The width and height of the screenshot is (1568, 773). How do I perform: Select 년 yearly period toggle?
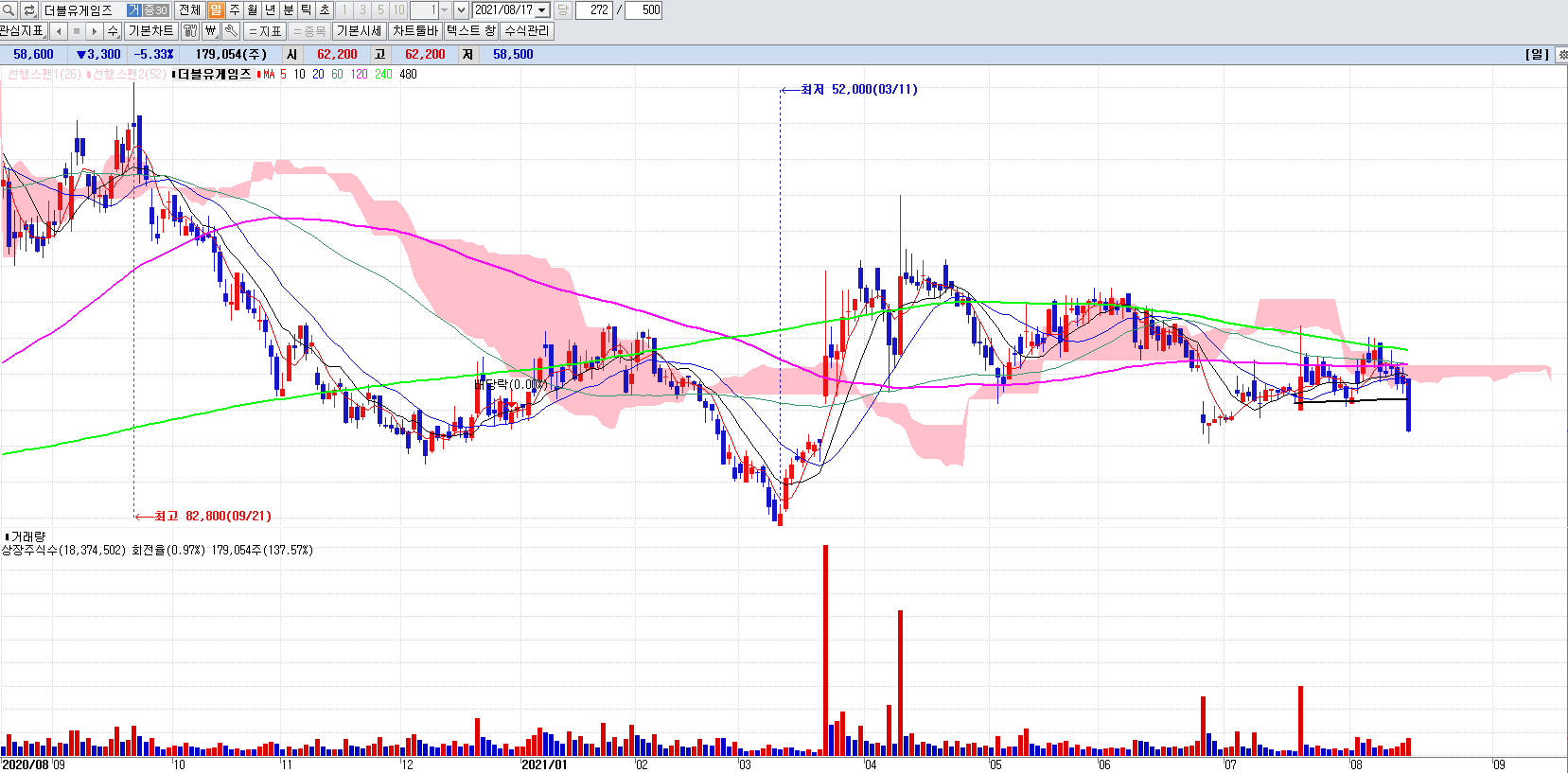tap(270, 10)
